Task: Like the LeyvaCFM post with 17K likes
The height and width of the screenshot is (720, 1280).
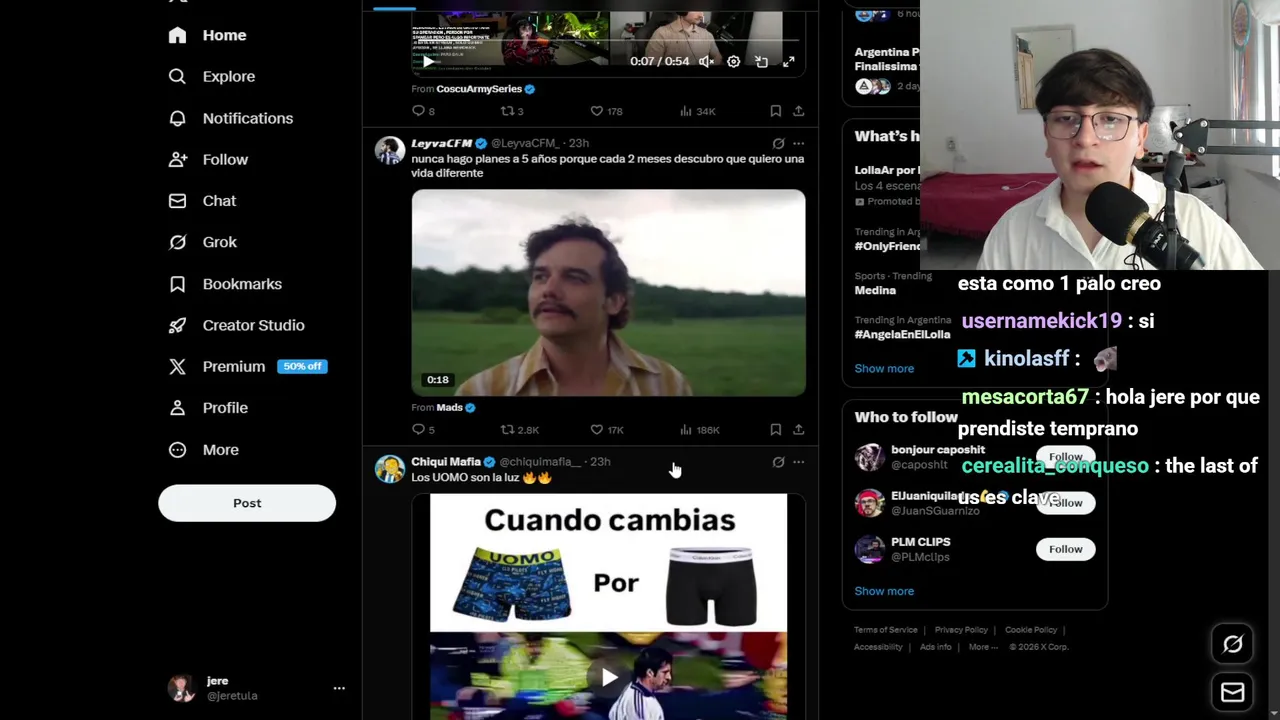Action: 606,430
